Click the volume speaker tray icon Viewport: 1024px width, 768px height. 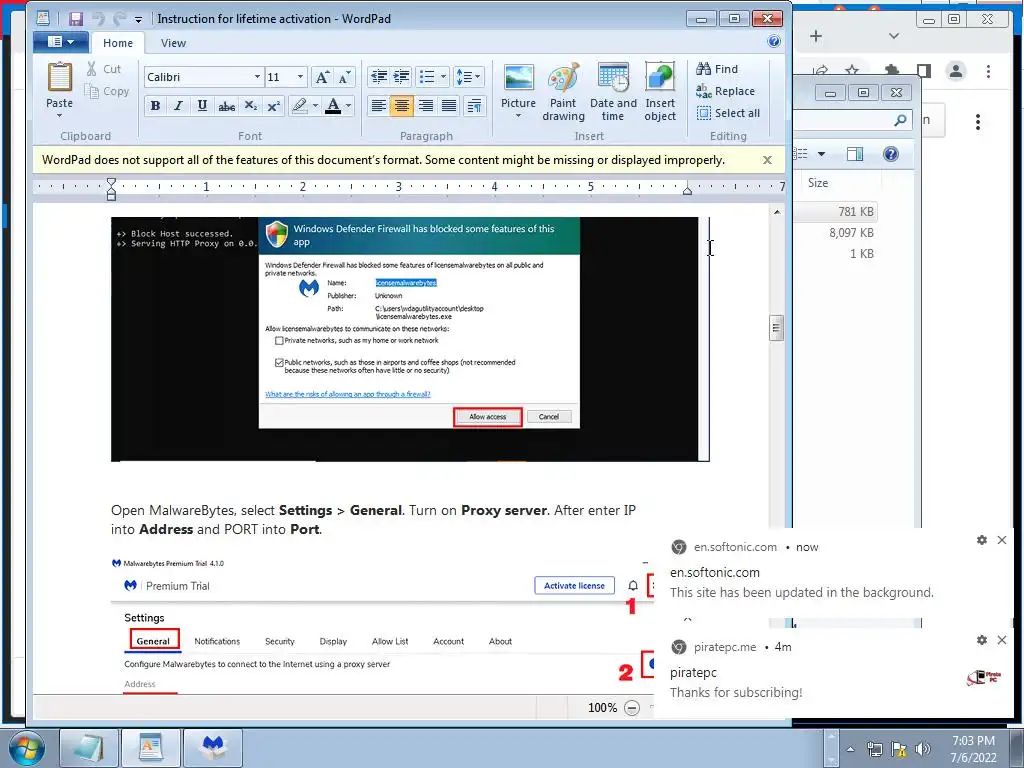point(922,749)
